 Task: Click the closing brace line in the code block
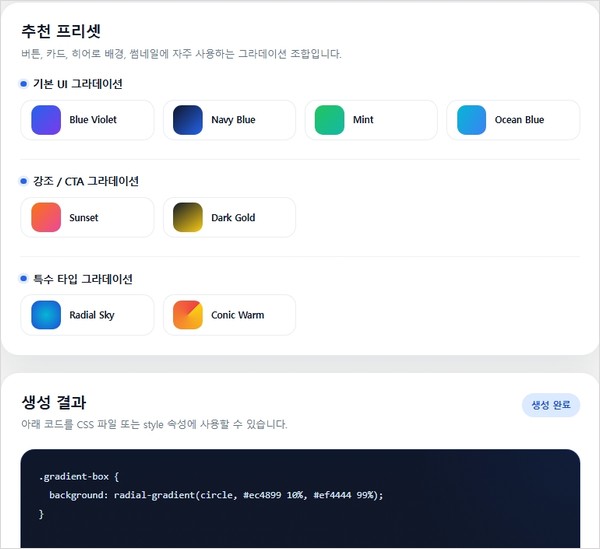click(41, 514)
